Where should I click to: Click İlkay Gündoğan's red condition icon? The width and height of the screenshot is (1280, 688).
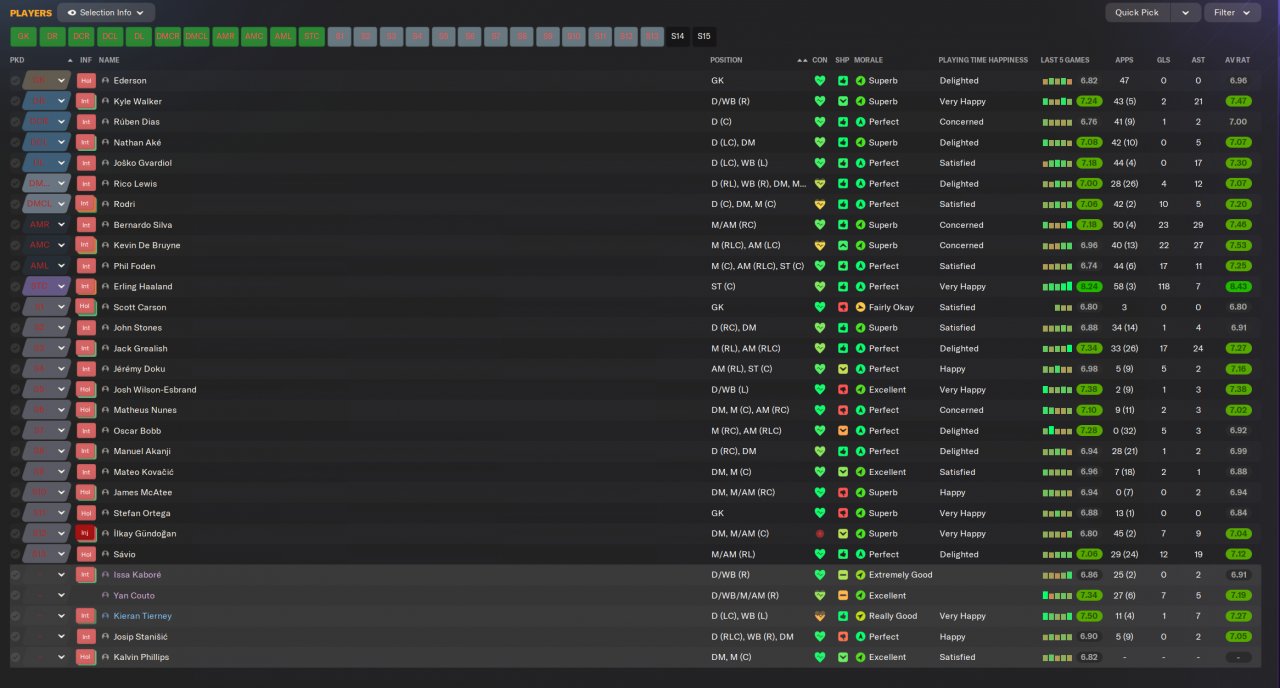pos(820,533)
